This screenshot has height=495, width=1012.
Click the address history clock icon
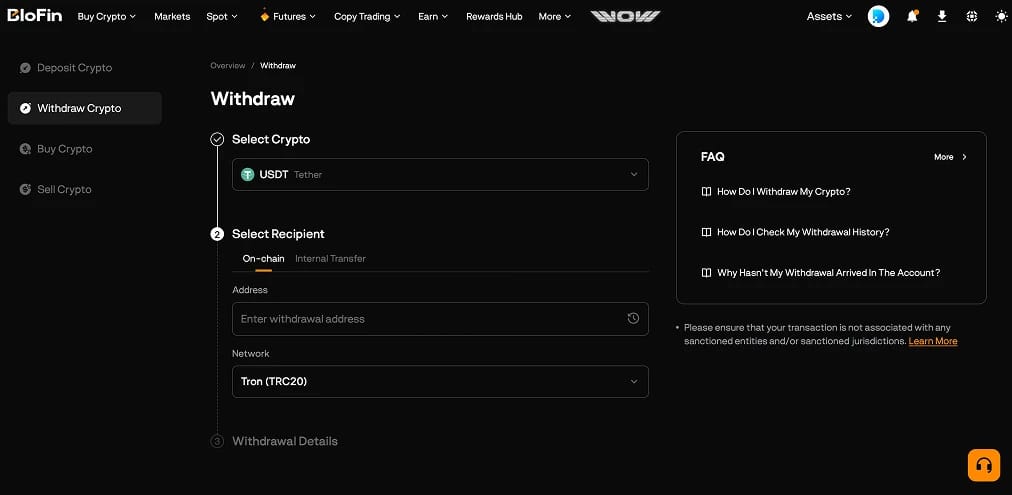[x=633, y=318]
